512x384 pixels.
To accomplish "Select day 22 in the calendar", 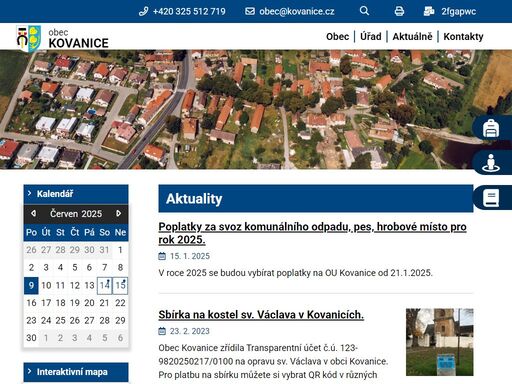I will pos(120,303).
